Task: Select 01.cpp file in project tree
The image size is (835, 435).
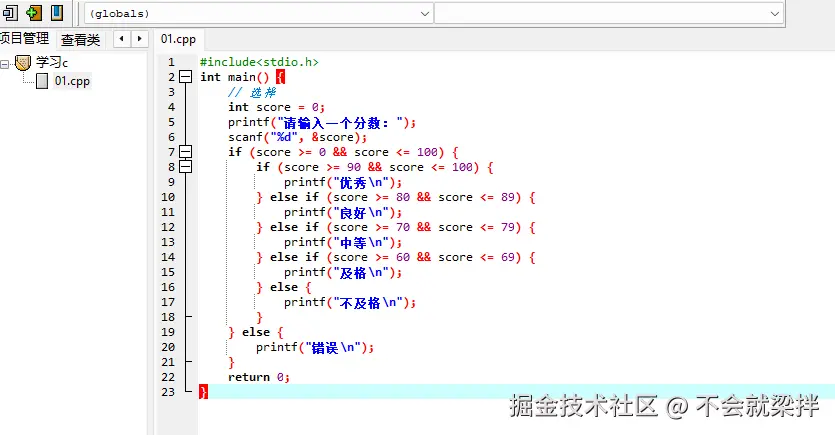Action: 72,81
